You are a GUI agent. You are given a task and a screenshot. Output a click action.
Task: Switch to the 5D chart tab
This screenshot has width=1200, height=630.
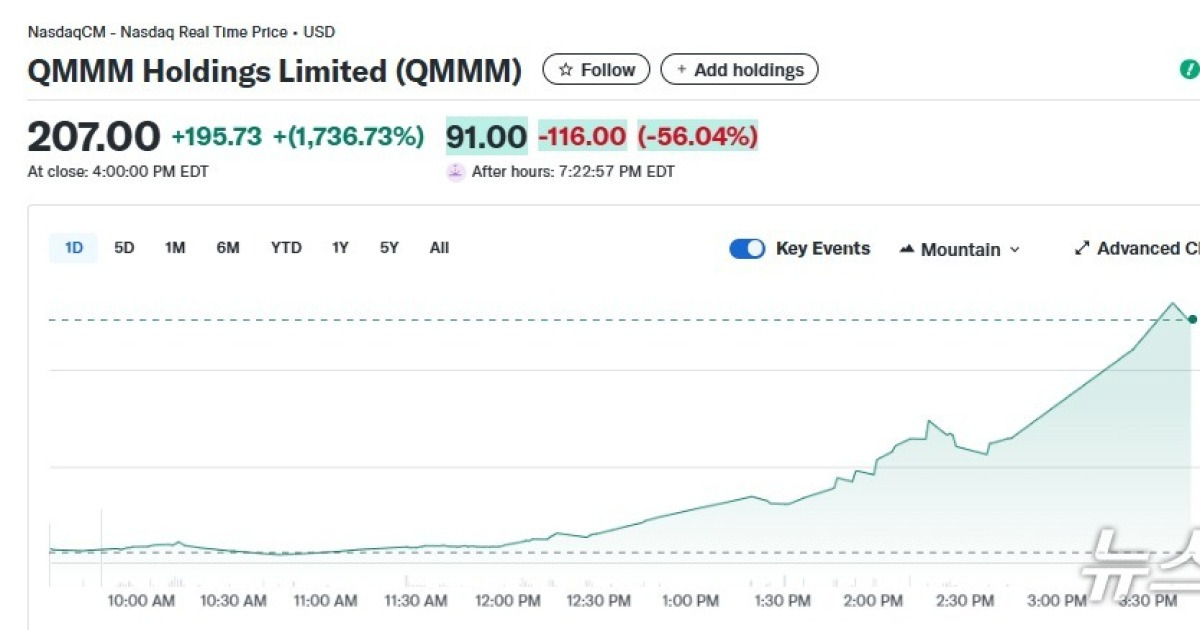[x=123, y=248]
